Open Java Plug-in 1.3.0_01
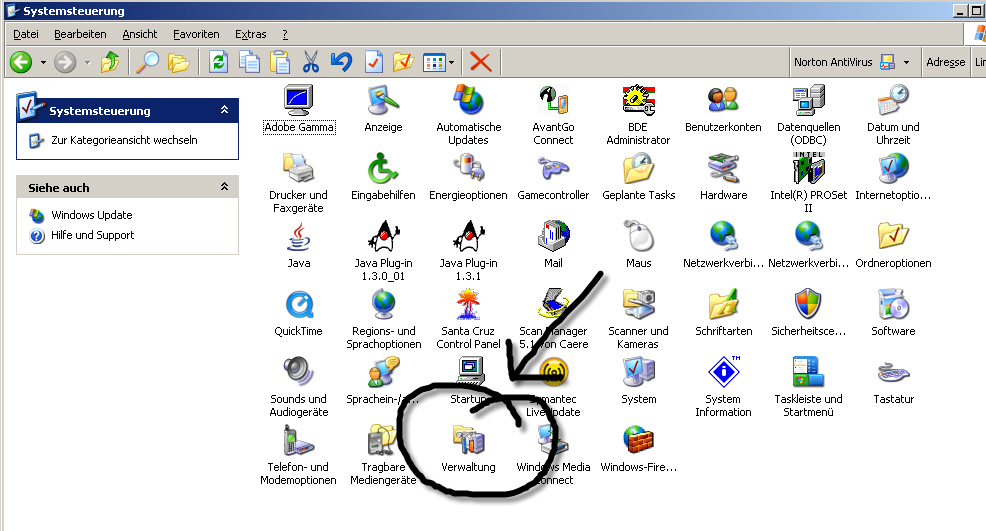Screen dimensions: 986x531 coord(383,237)
